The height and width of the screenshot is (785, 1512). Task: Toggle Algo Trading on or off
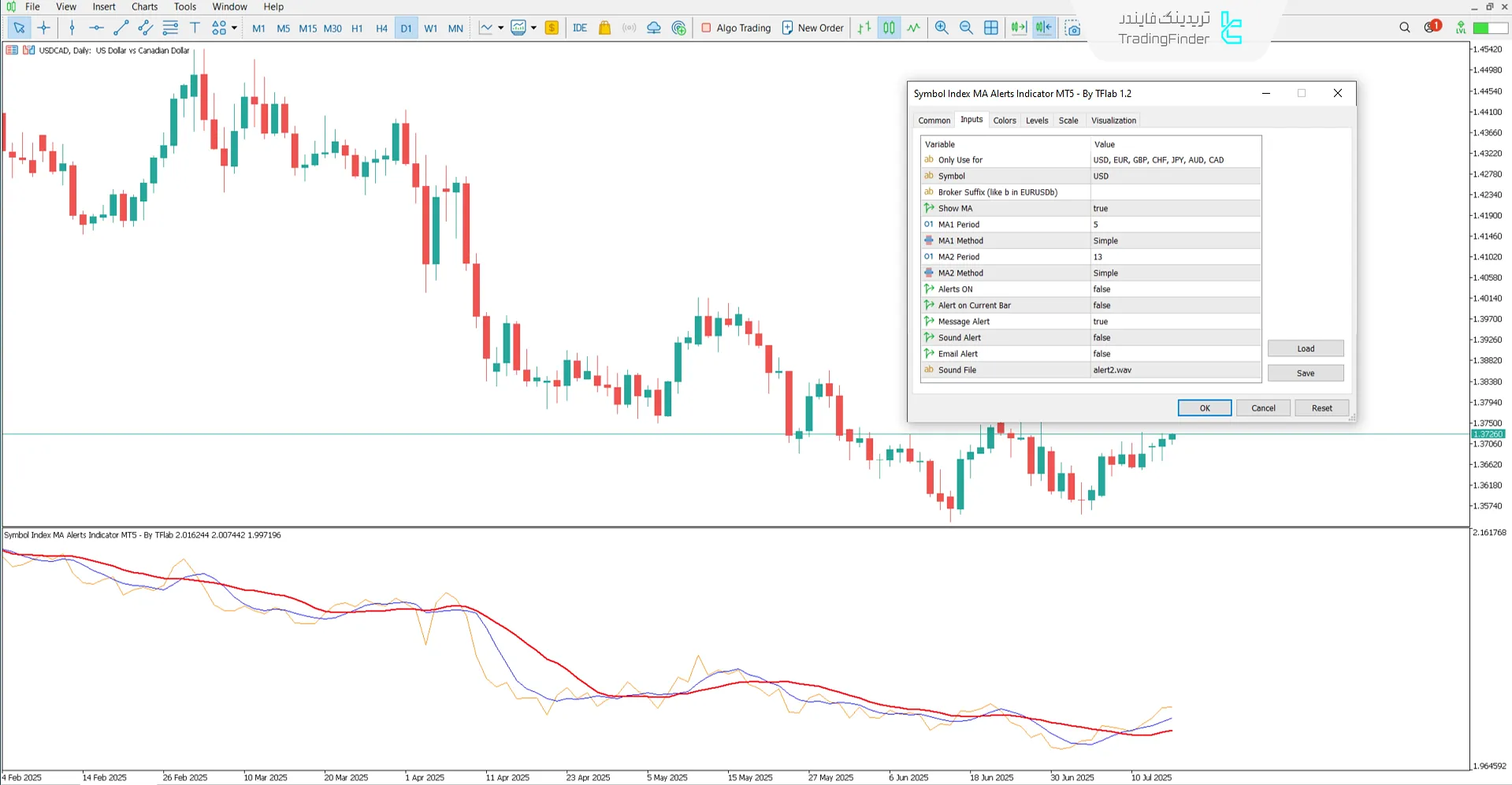[736, 28]
